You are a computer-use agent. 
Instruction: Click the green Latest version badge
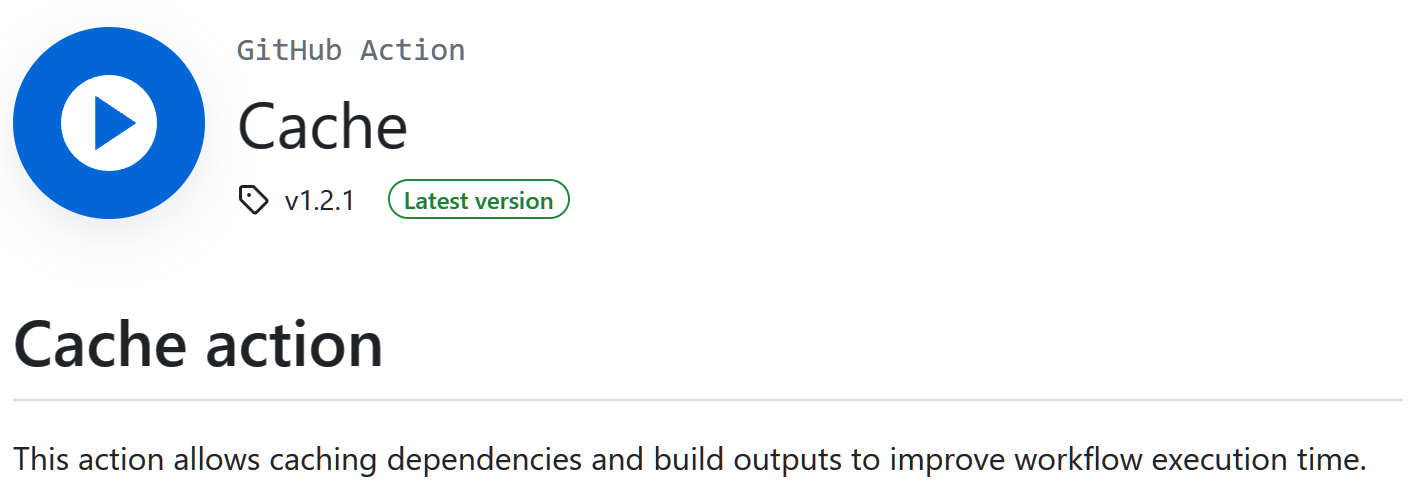(x=478, y=200)
